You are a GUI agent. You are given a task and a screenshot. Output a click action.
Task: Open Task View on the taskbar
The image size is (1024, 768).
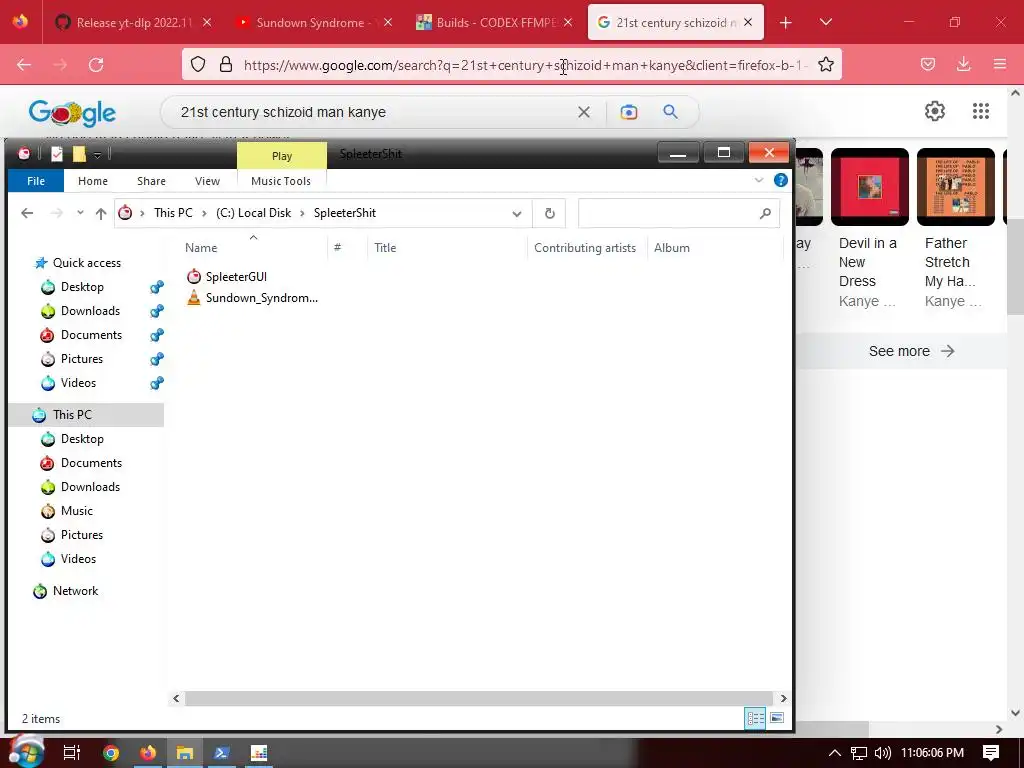pyautogui.click(x=71, y=753)
